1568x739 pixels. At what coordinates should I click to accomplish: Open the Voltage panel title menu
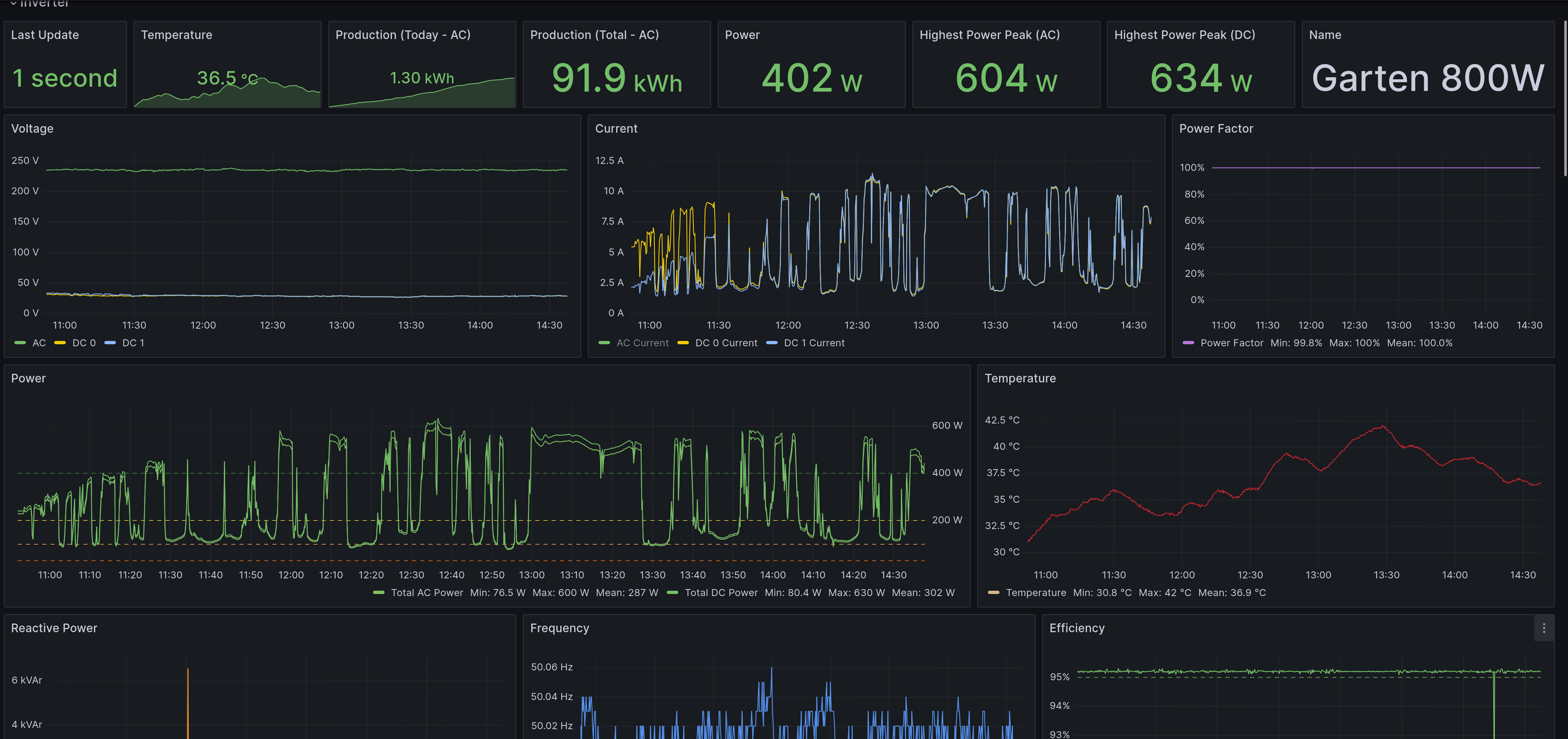(x=32, y=129)
